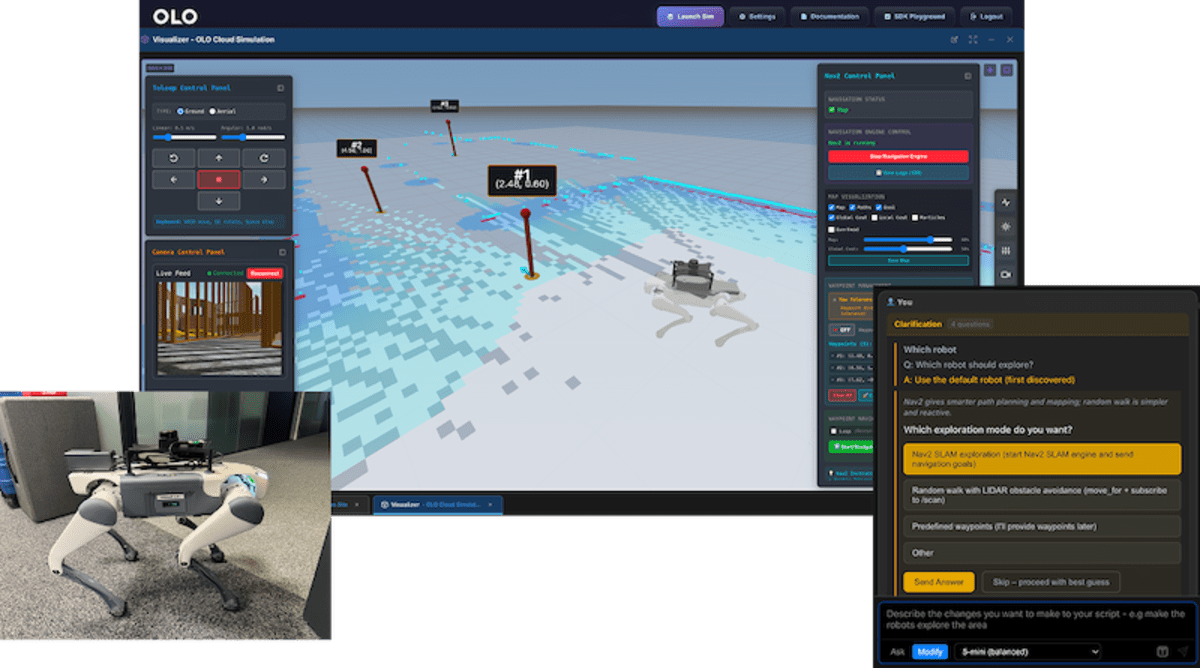Click the gear icon in right sidebar
The width and height of the screenshot is (1200, 668).
click(1006, 226)
